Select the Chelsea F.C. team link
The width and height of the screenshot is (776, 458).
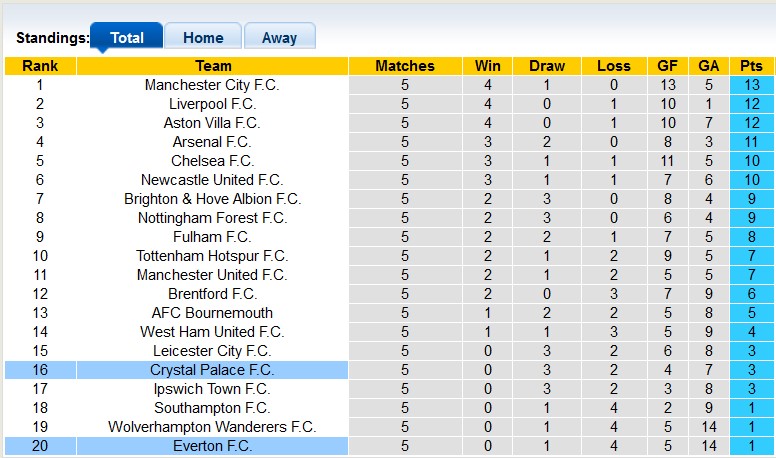(x=212, y=161)
